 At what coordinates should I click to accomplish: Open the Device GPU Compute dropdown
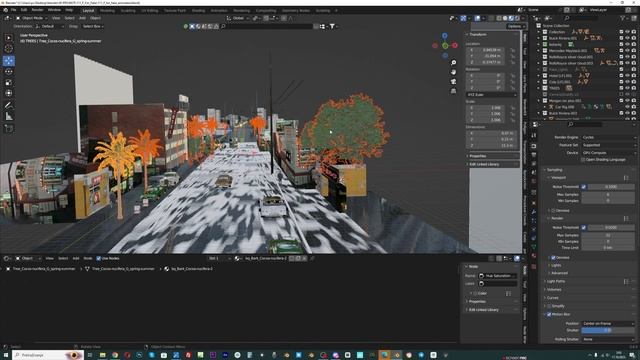609,153
